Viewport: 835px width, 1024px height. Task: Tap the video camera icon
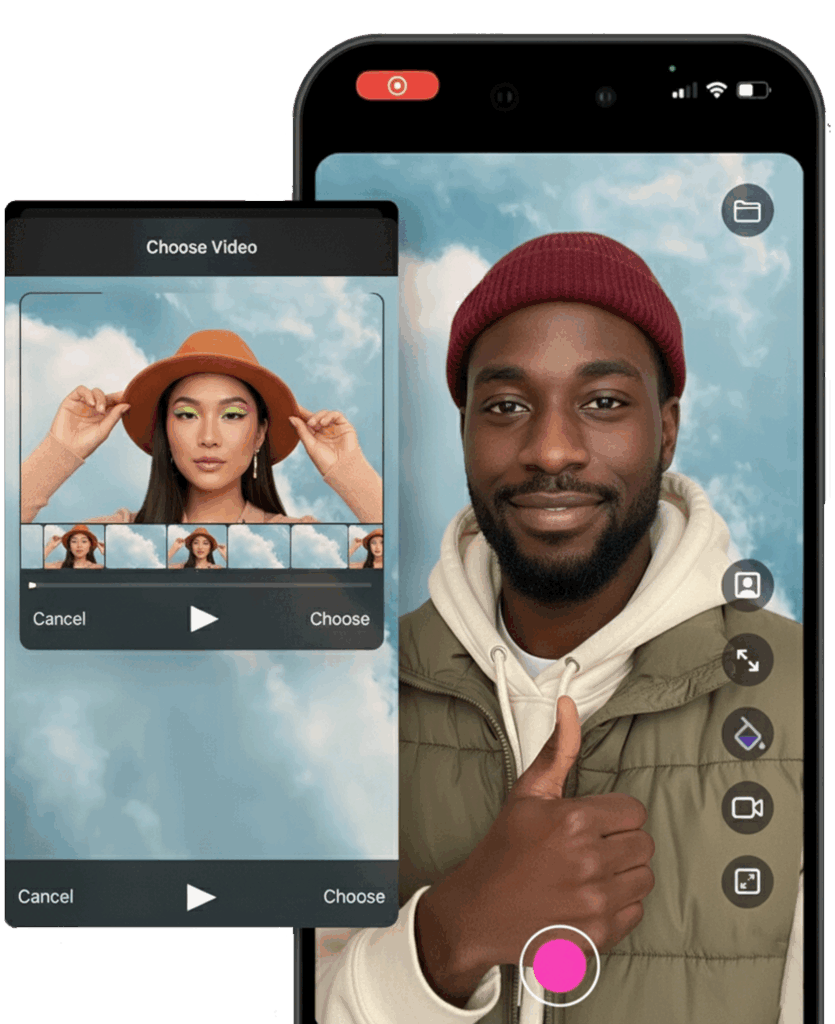747,808
